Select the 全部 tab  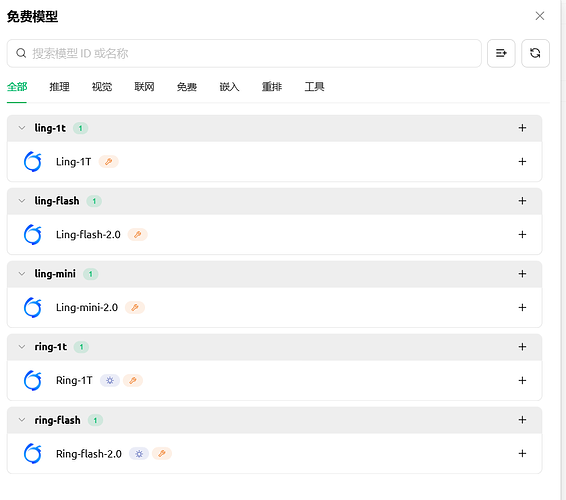17,87
